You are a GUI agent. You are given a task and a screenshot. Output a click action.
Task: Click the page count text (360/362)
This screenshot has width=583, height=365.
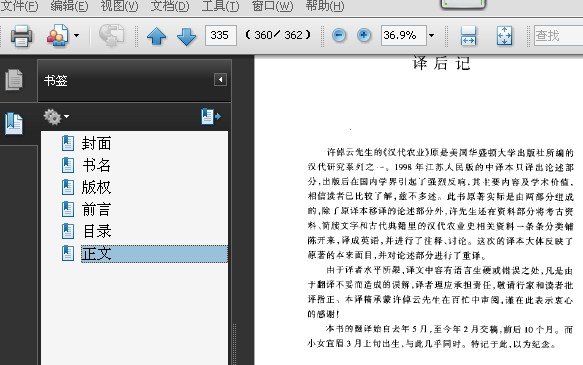pyautogui.click(x=278, y=35)
